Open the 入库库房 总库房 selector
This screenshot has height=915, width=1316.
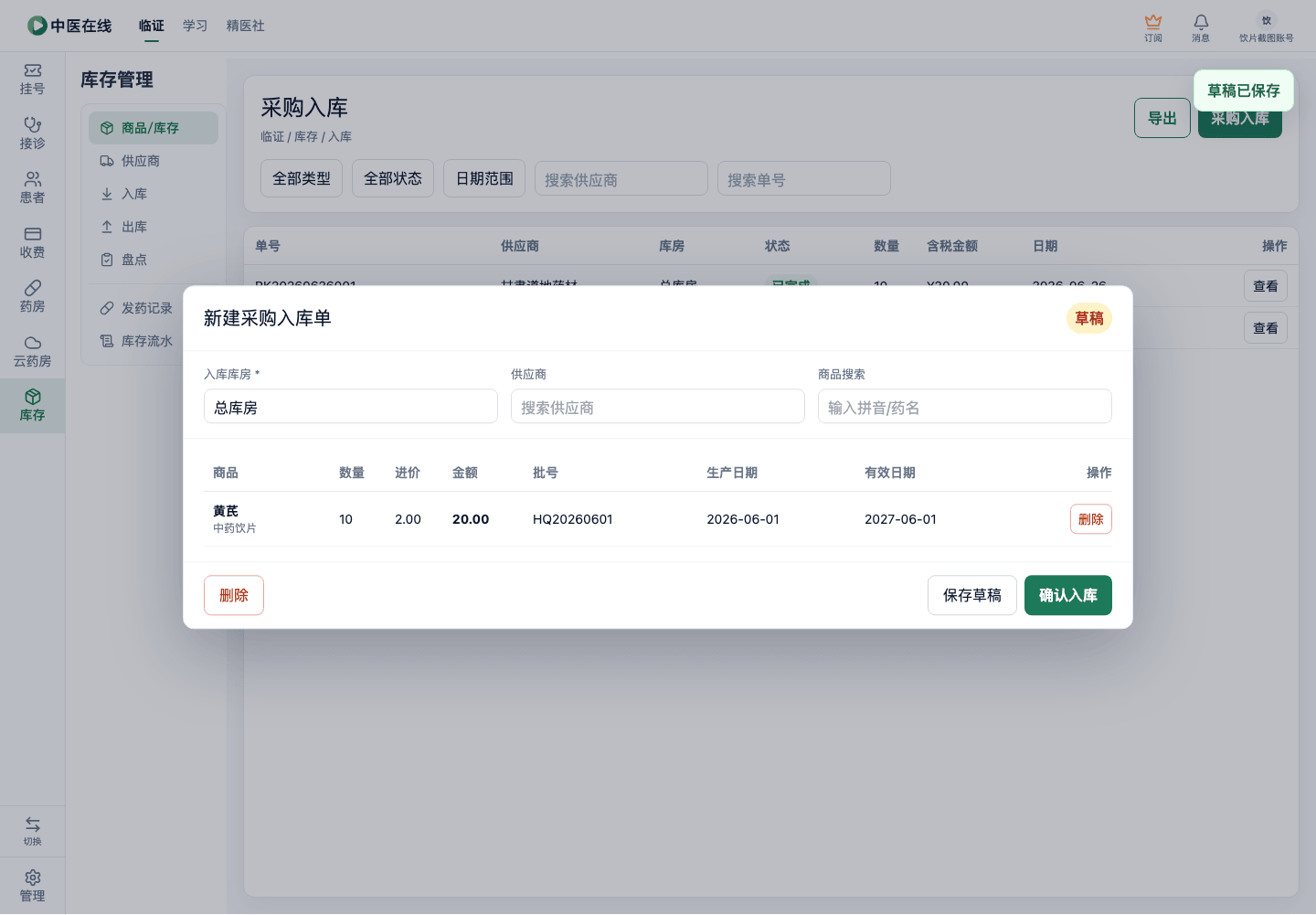(x=351, y=407)
